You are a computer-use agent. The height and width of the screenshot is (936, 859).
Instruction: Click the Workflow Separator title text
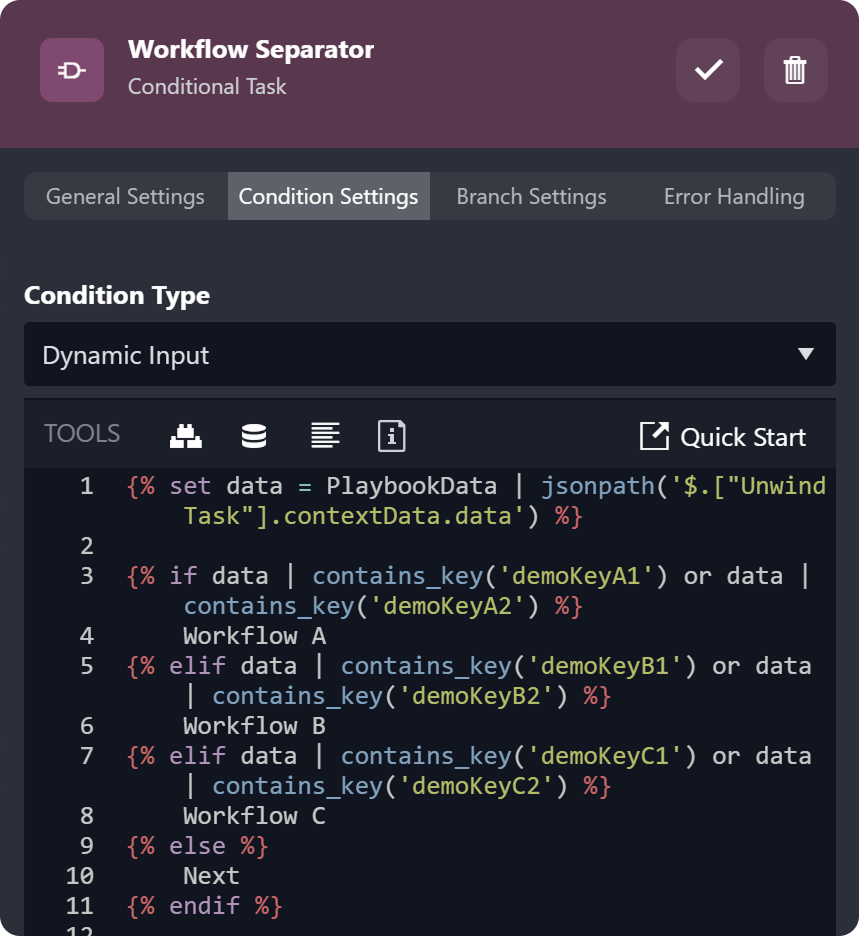pyautogui.click(x=251, y=50)
